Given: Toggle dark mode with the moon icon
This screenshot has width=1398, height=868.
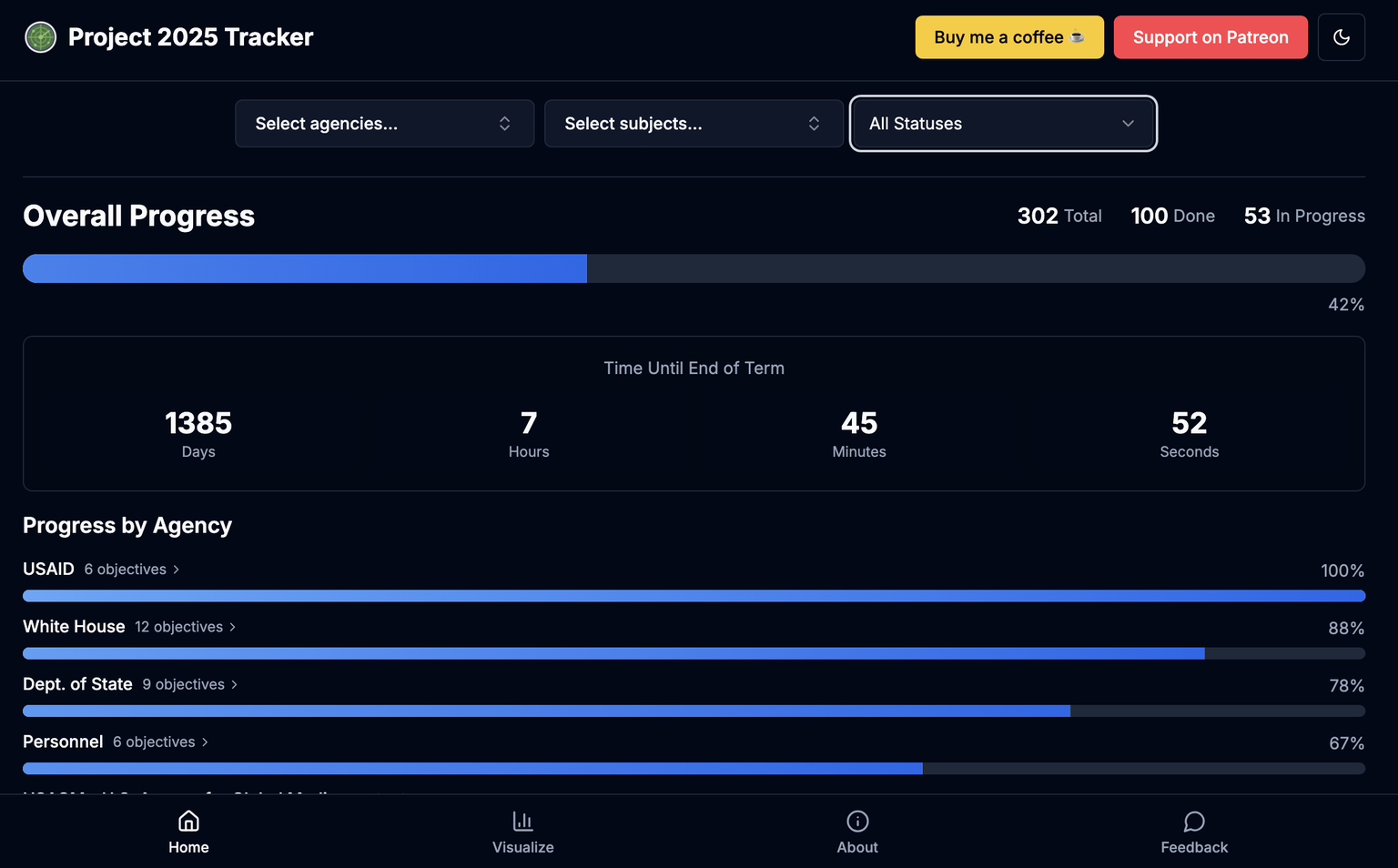Looking at the screenshot, I should pyautogui.click(x=1341, y=37).
